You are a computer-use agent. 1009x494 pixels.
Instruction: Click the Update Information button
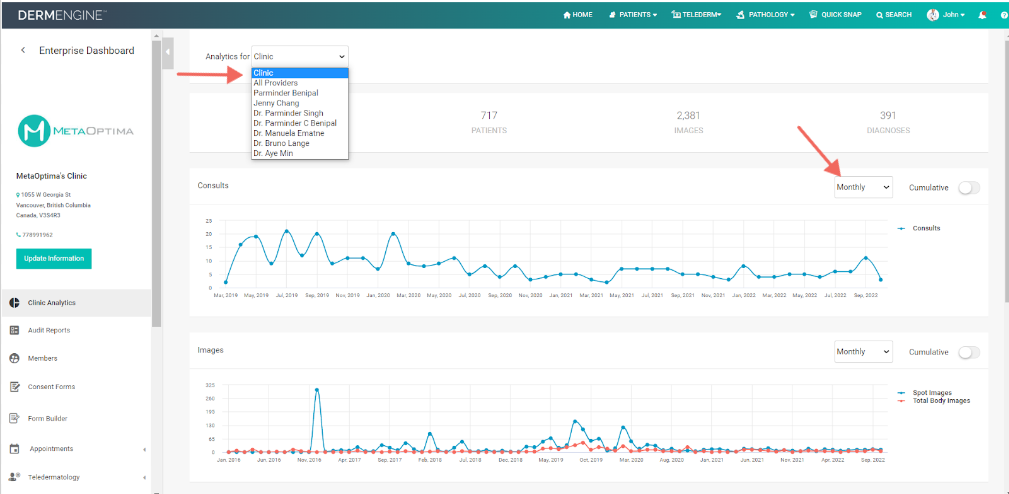pyautogui.click(x=54, y=259)
